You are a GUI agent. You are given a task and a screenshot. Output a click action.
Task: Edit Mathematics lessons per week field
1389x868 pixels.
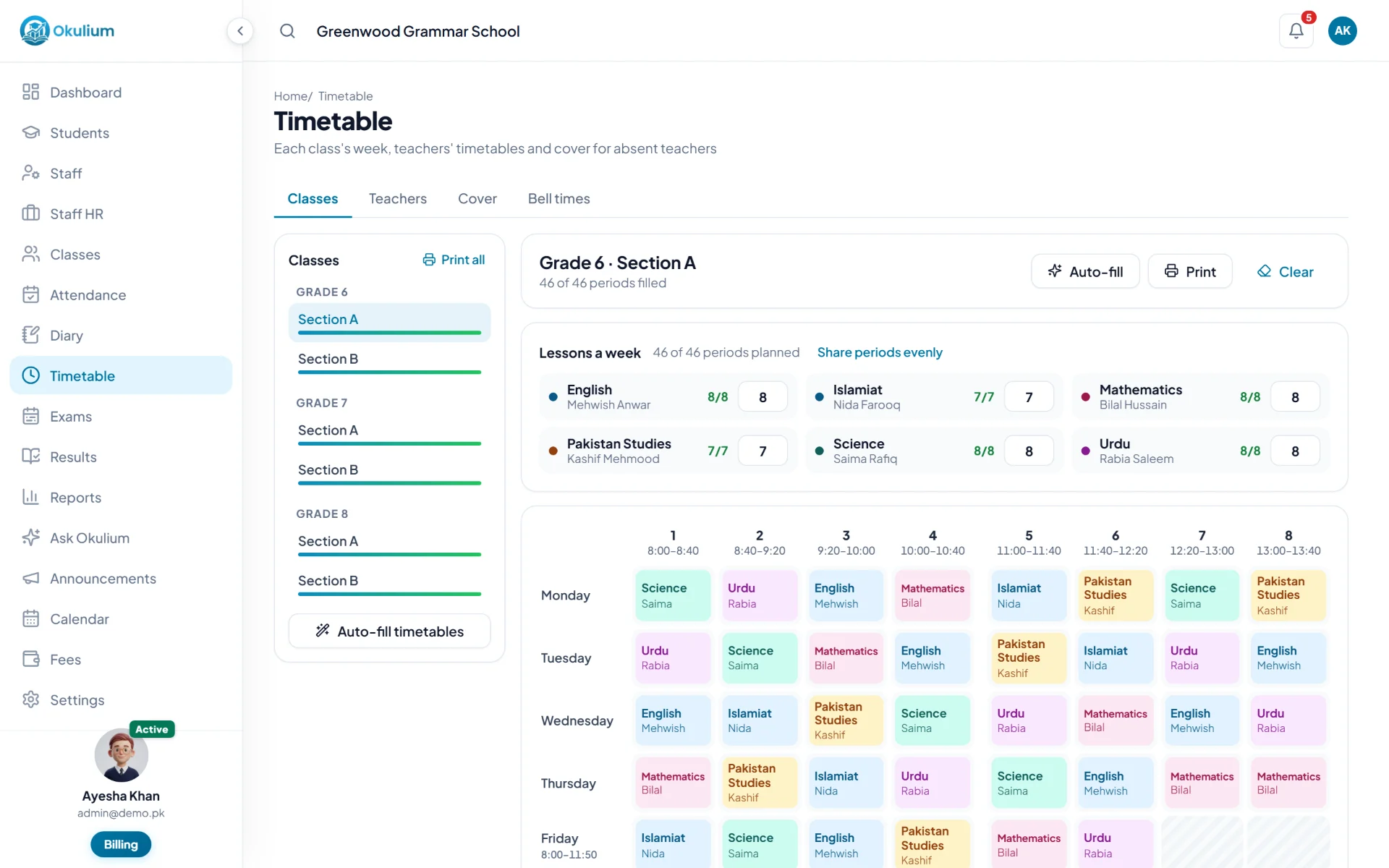point(1295,397)
